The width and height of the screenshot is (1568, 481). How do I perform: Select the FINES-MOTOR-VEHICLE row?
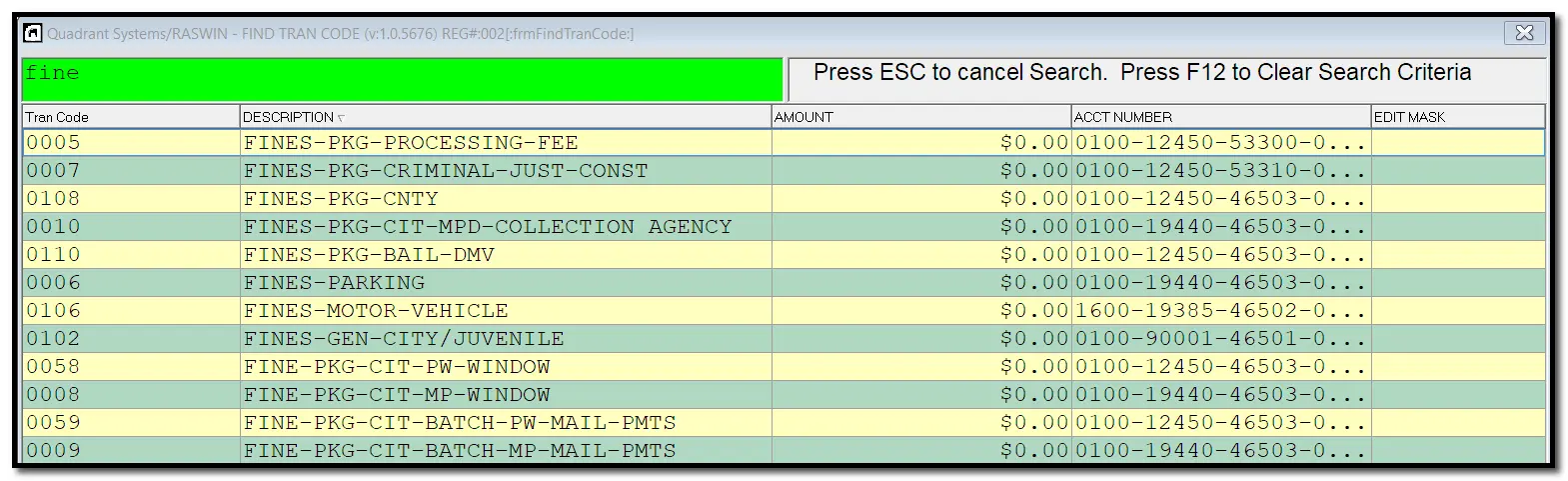coord(784,311)
